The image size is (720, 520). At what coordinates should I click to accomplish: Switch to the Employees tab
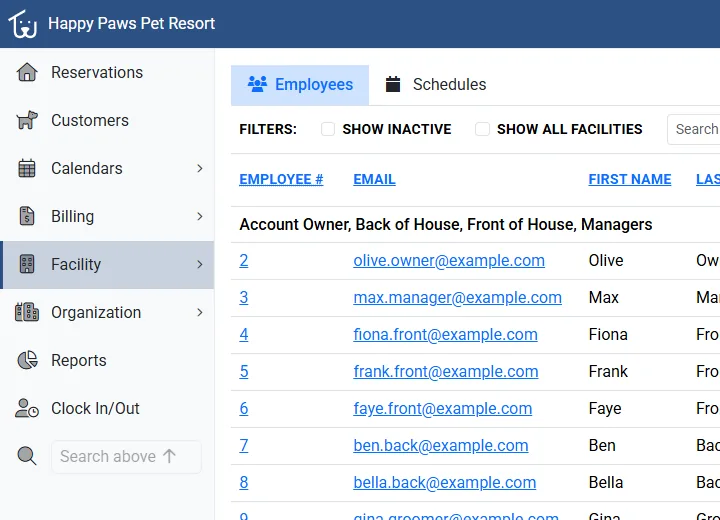pyautogui.click(x=300, y=85)
